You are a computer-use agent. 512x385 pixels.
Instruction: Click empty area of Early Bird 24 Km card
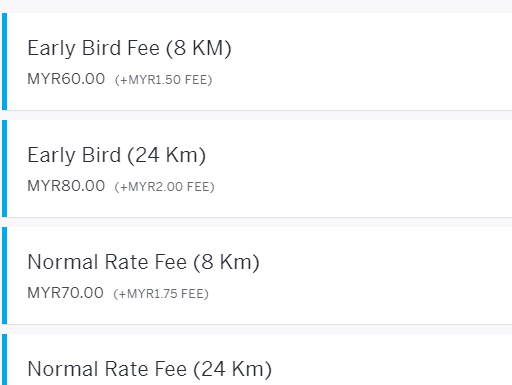pyautogui.click(x=367, y=169)
